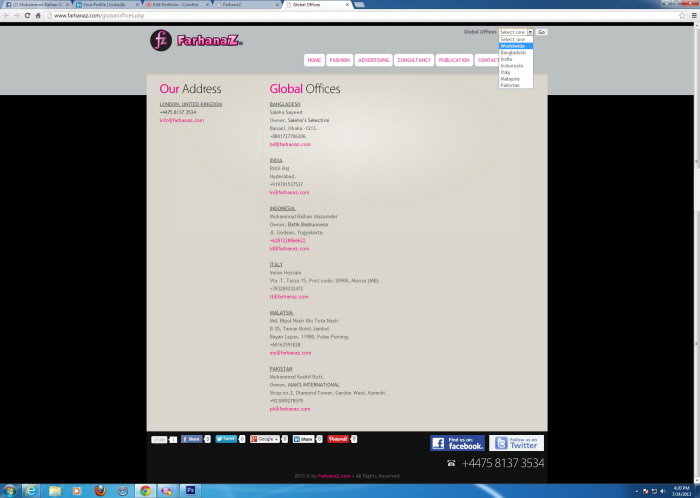Viewport: 700px width, 498px height.
Task: Click the Facebook Share button
Action: pos(191,439)
